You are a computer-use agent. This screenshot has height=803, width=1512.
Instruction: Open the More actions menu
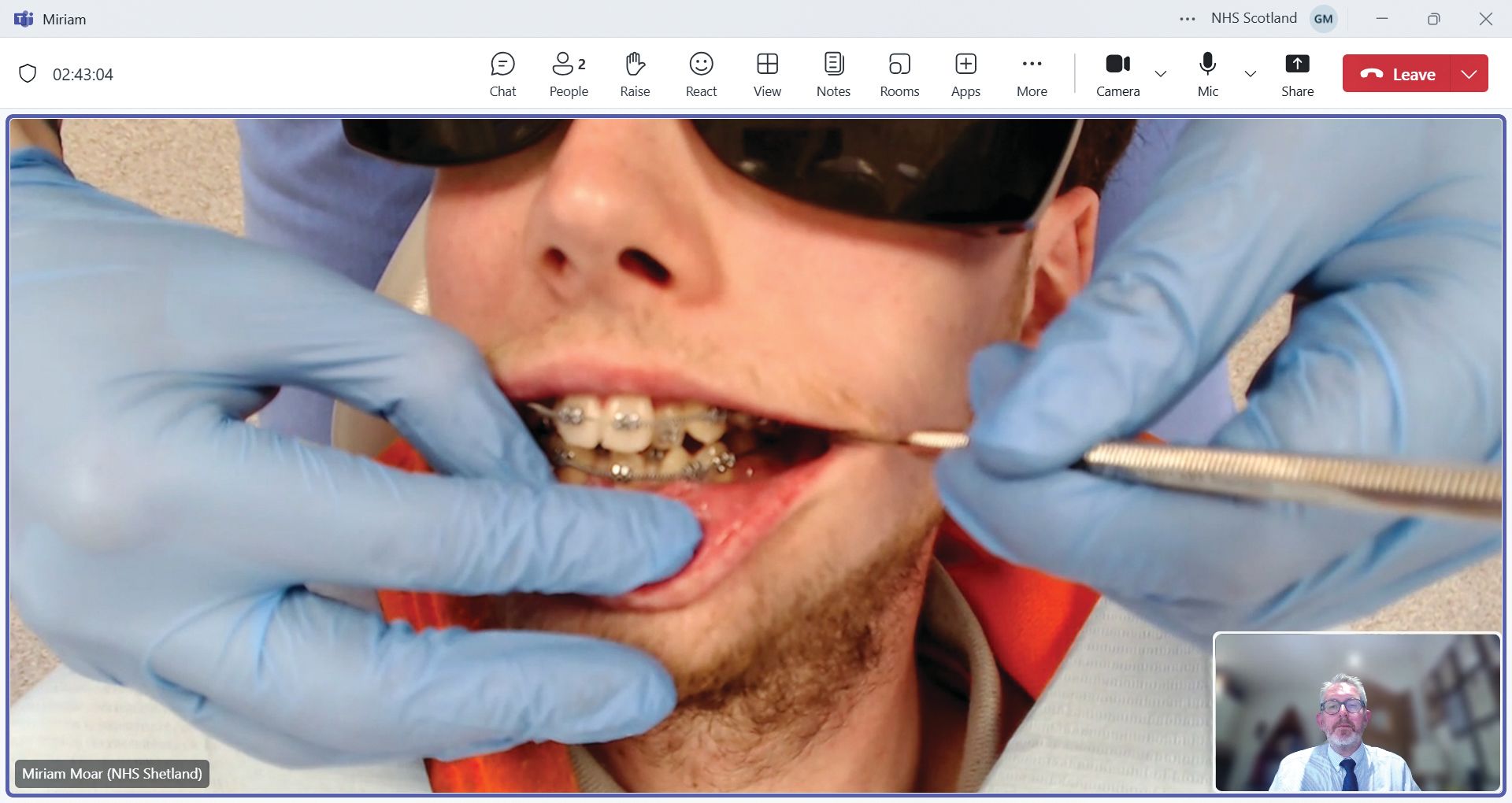click(1032, 74)
